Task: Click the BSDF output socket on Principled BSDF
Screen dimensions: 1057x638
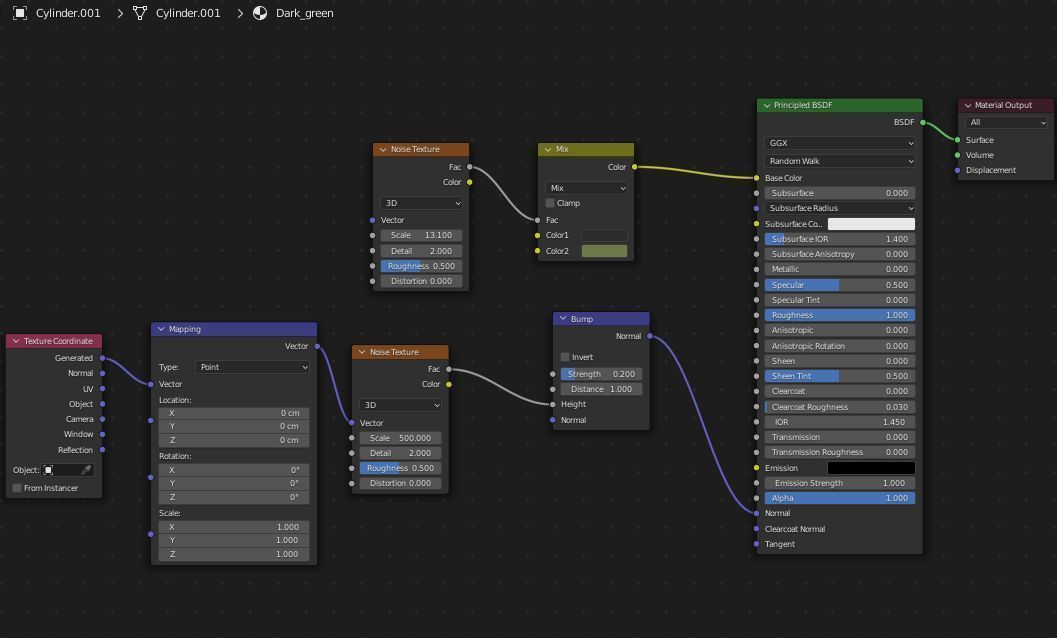Action: (x=923, y=122)
